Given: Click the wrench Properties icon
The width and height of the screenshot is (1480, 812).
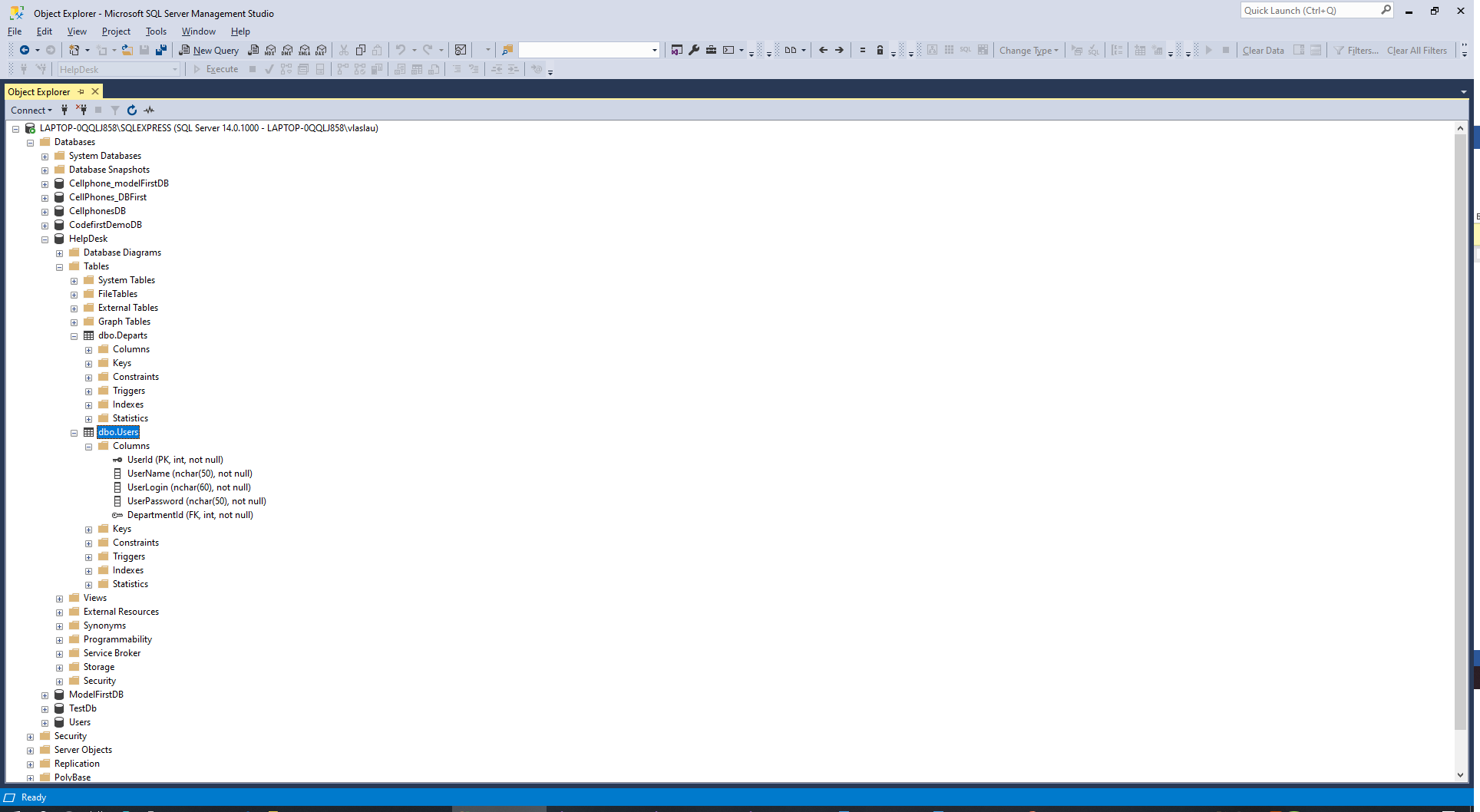Looking at the screenshot, I should click(694, 50).
